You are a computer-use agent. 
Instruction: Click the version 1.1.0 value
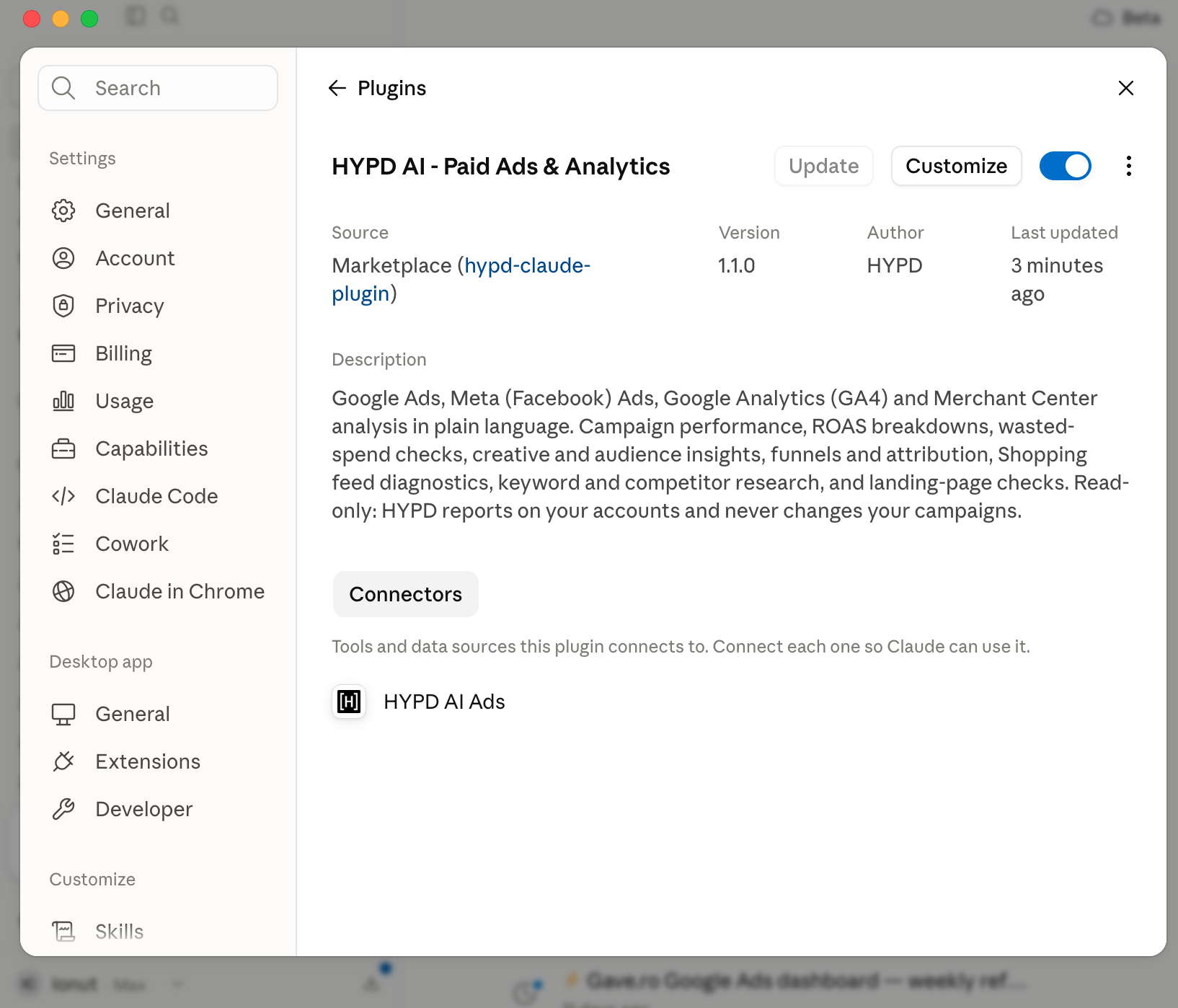pos(737,265)
